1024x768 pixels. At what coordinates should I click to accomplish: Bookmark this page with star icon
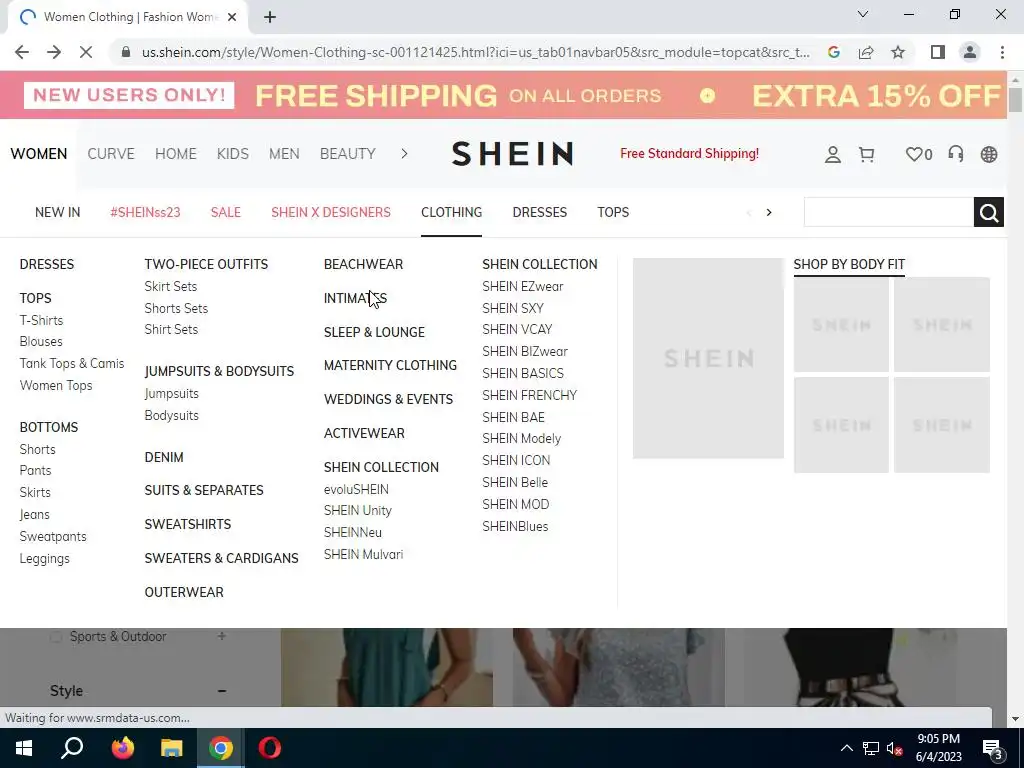898,52
